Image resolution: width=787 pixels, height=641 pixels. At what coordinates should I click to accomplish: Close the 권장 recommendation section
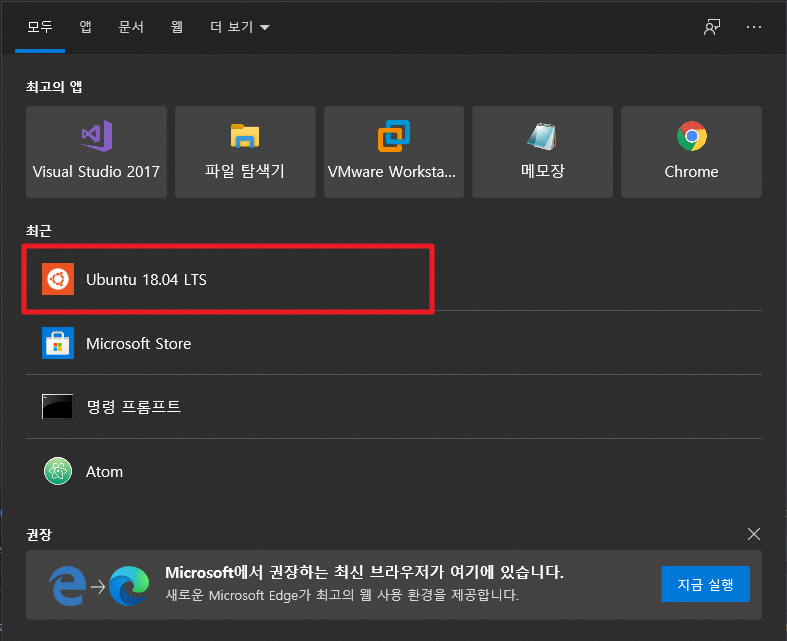pyautogui.click(x=753, y=534)
